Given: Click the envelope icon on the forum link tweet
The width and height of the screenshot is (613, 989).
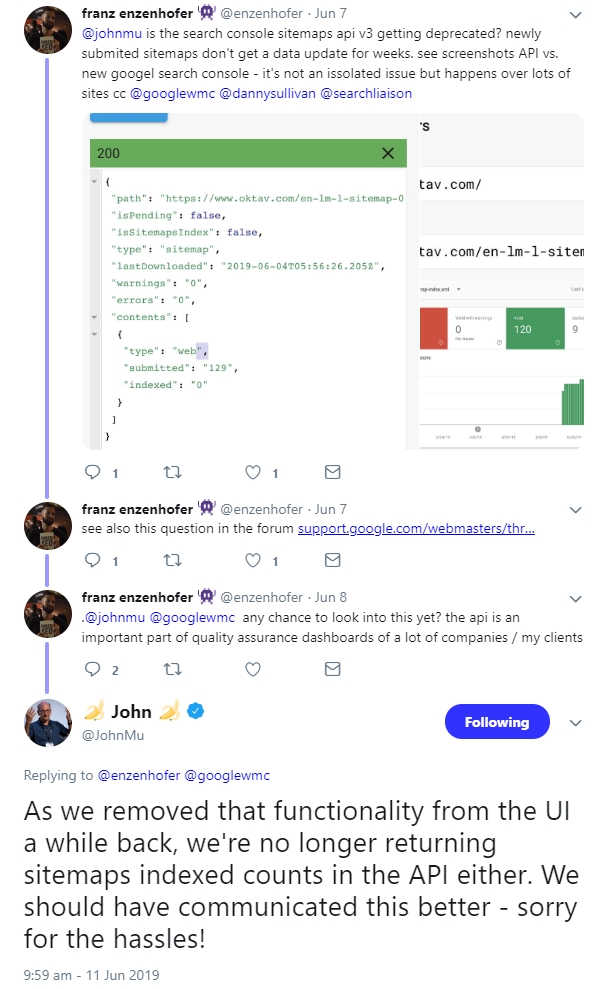Looking at the screenshot, I should 331,560.
